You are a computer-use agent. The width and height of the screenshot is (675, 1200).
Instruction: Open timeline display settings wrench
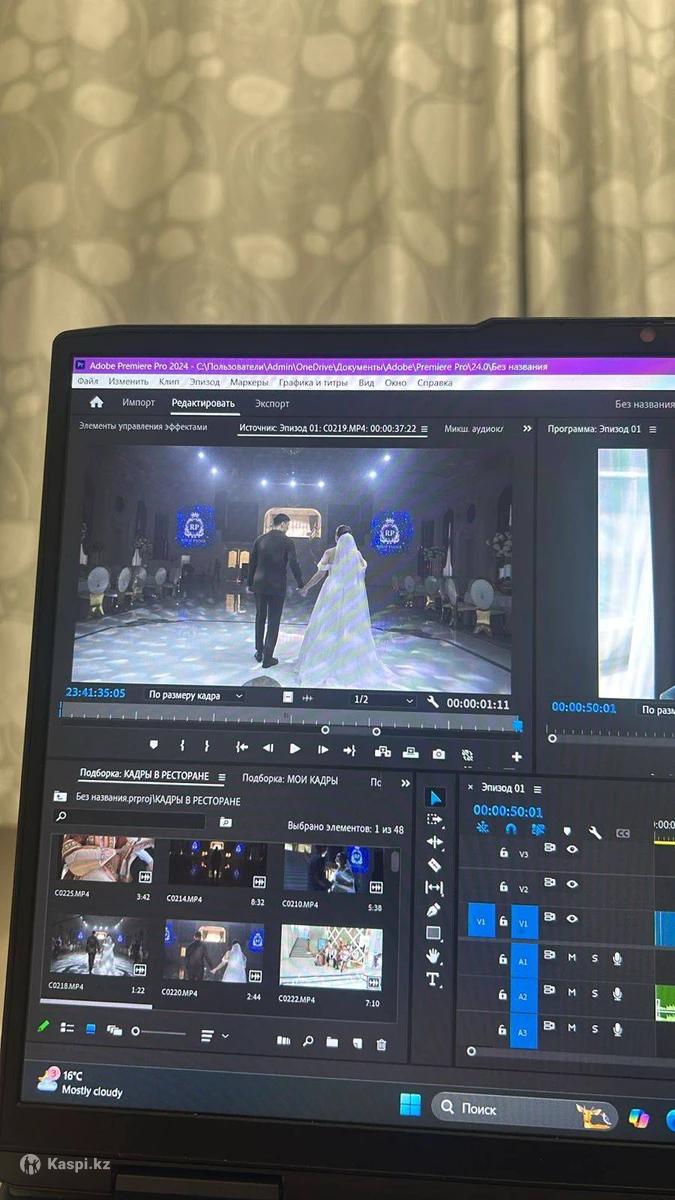pos(594,832)
